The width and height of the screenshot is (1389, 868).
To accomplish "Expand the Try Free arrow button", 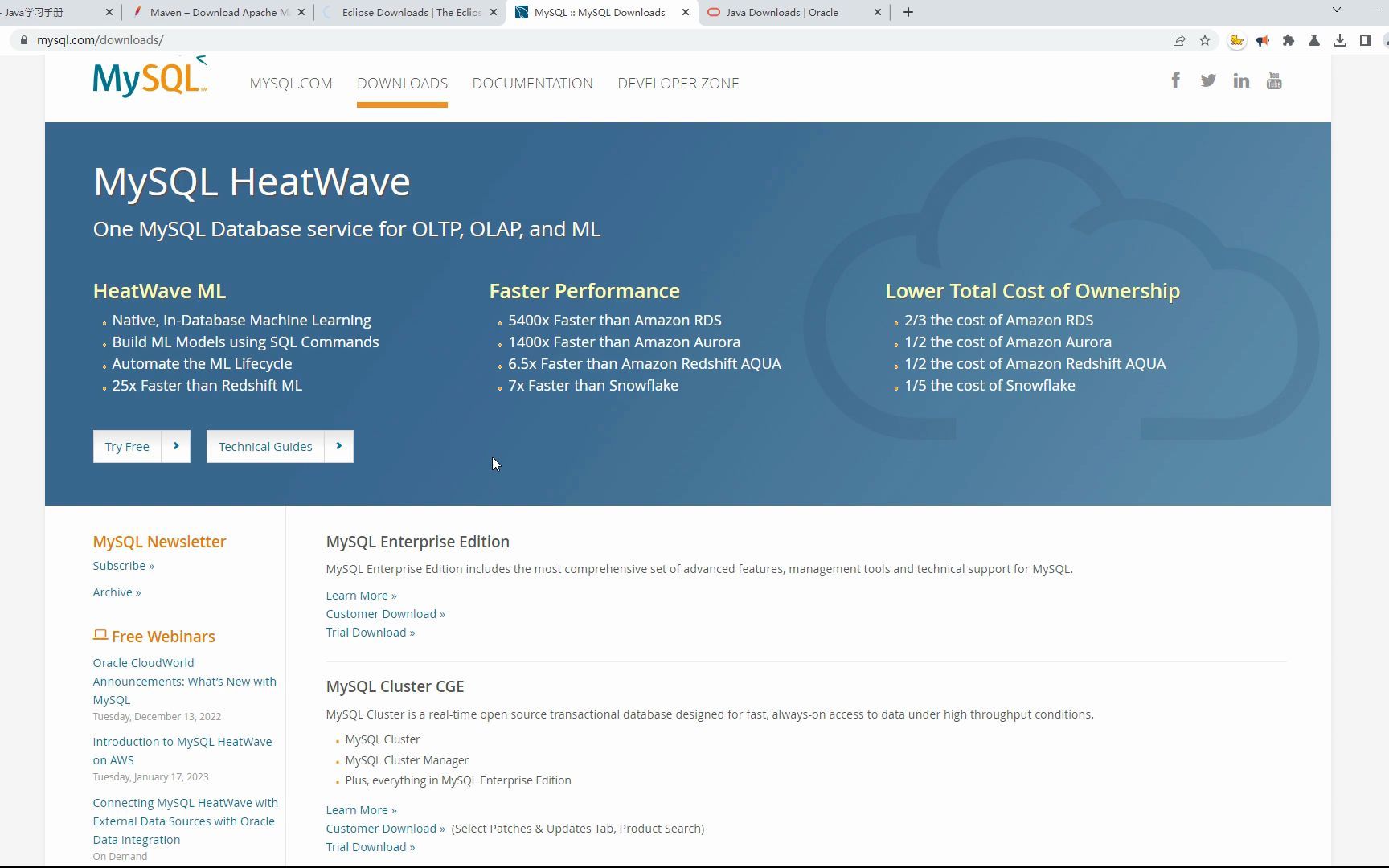I will [176, 446].
